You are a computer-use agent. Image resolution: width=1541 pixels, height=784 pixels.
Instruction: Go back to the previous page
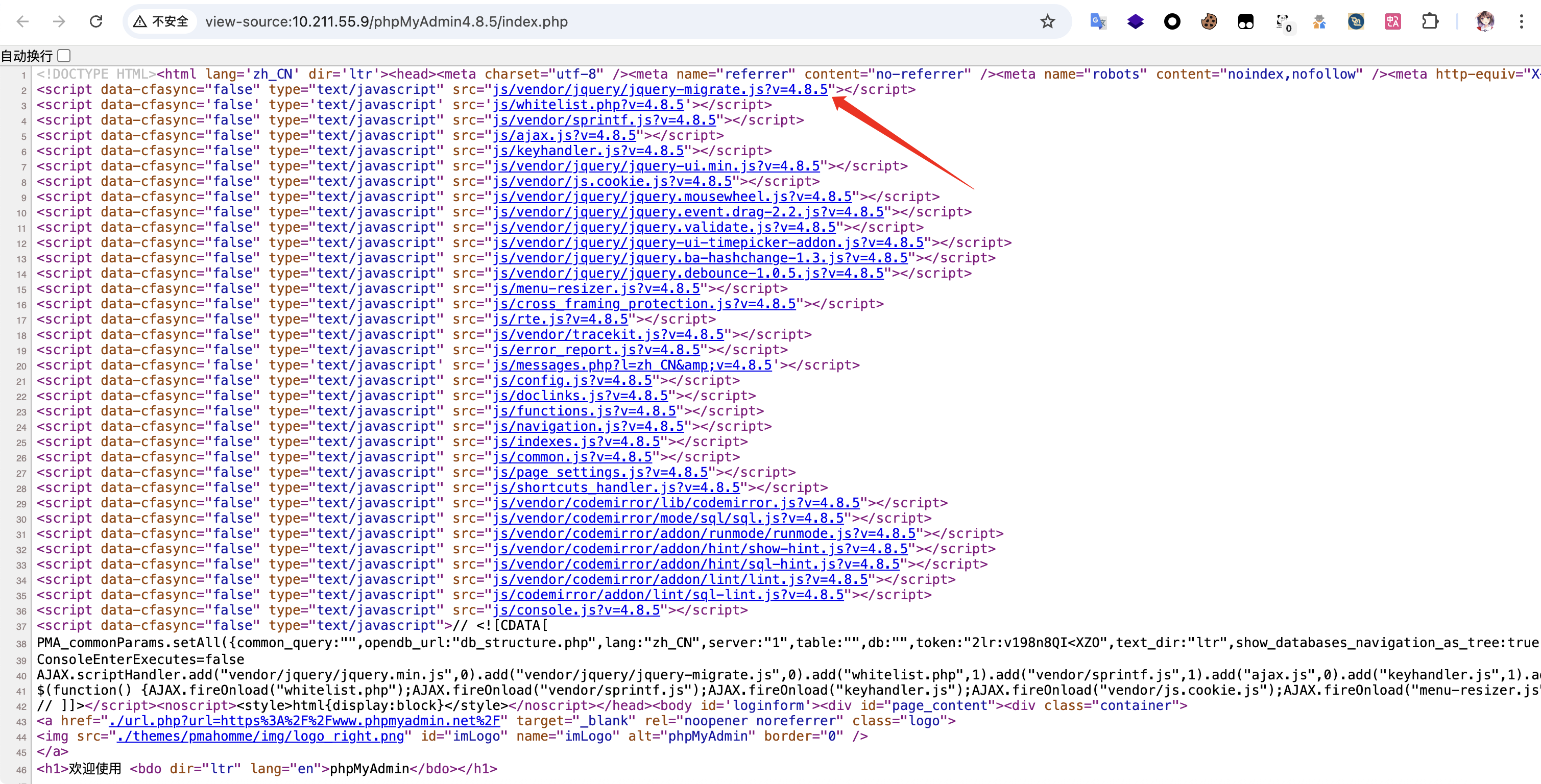click(23, 22)
